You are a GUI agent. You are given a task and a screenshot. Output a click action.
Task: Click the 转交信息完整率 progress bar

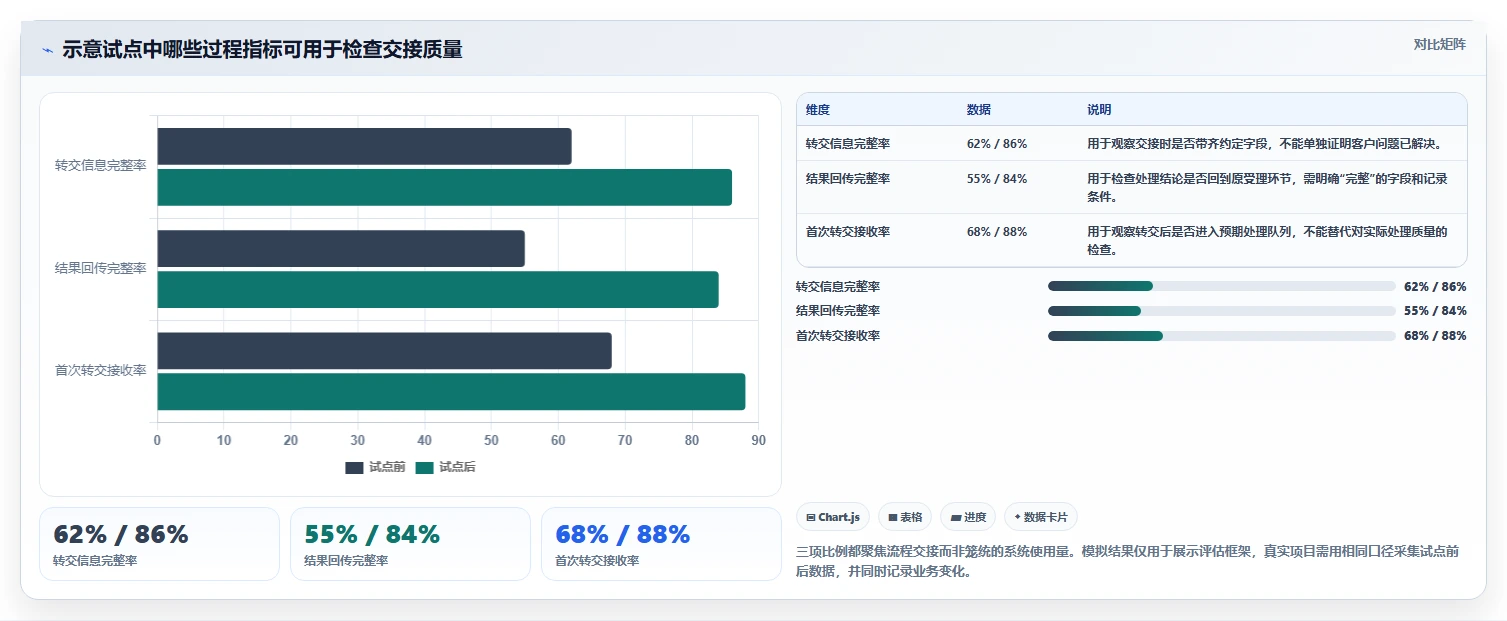click(1221, 286)
